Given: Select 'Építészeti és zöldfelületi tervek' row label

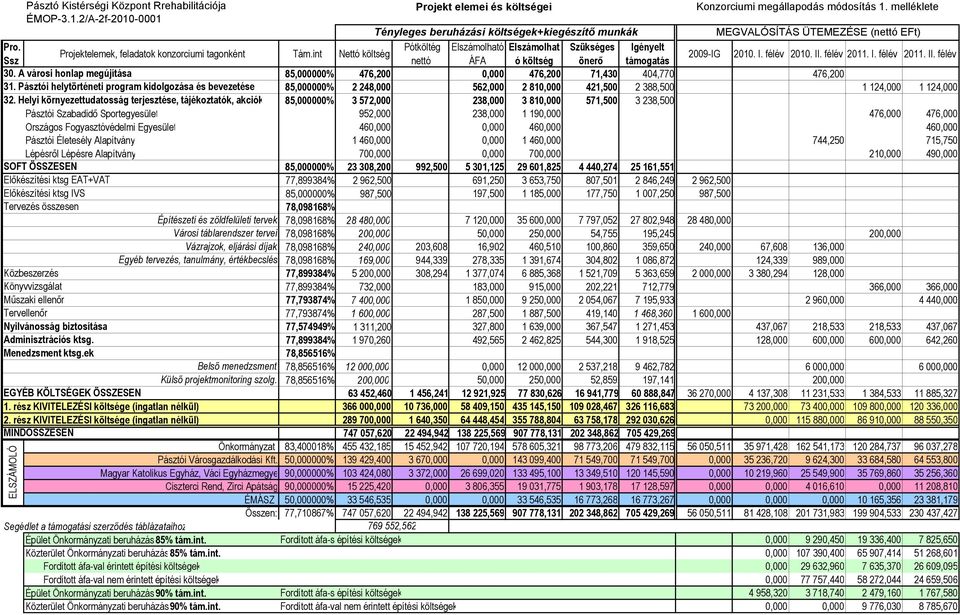Looking at the screenshot, I should tap(218, 220).
